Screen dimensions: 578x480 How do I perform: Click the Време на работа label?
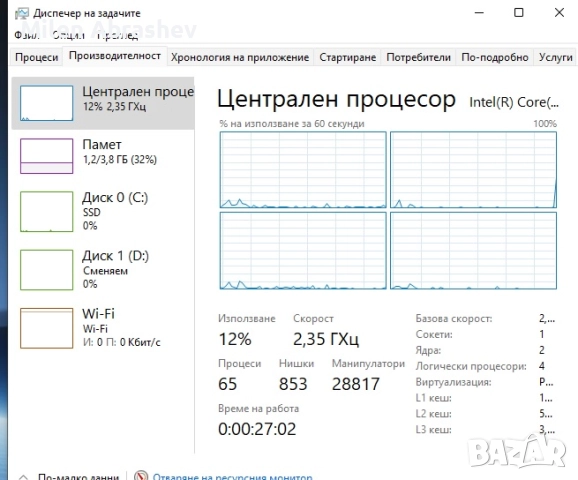coord(258,408)
